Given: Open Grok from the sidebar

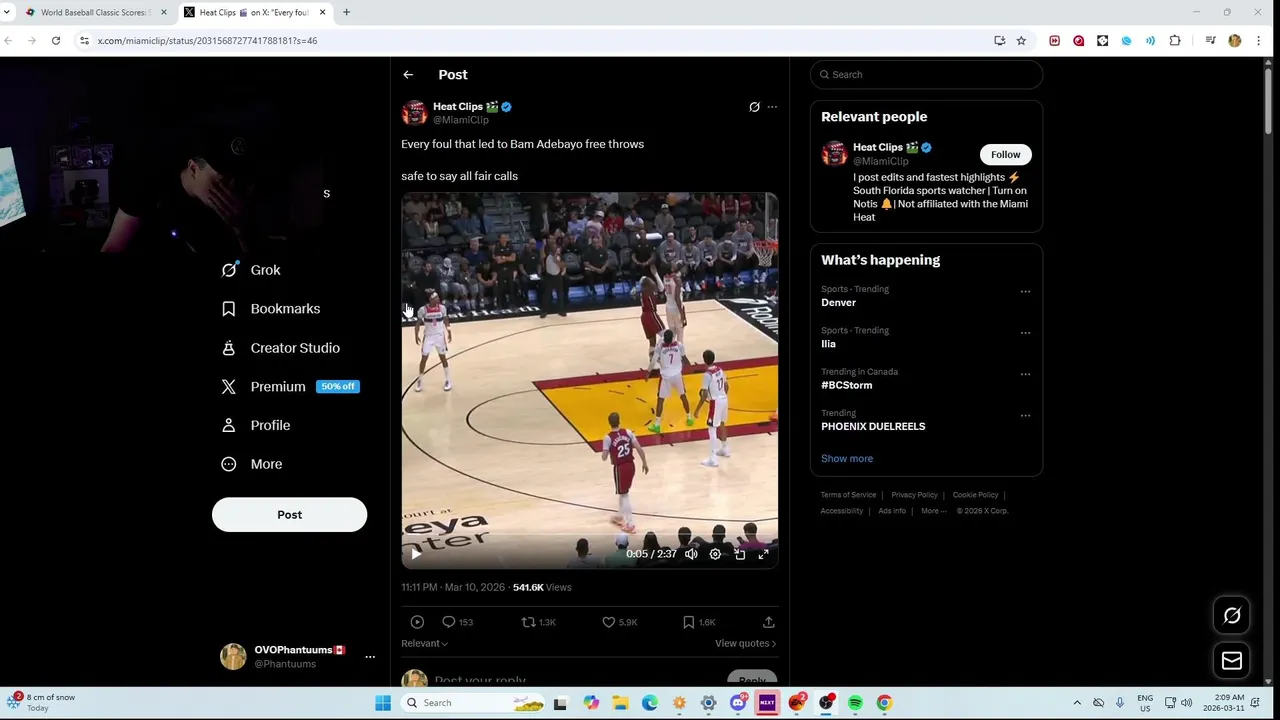Looking at the screenshot, I should (x=251, y=270).
